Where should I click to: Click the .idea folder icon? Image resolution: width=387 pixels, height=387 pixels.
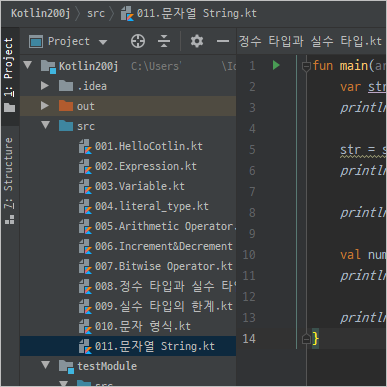[66, 86]
